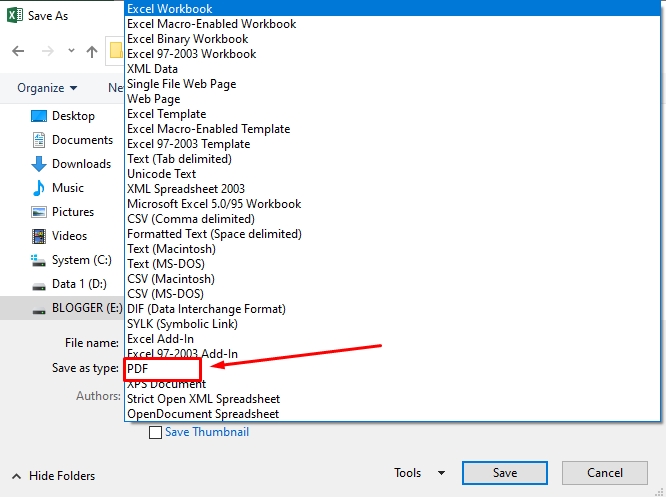This screenshot has height=497, width=666.
Task: Click the Downloads arrow icon
Action: (x=39, y=164)
